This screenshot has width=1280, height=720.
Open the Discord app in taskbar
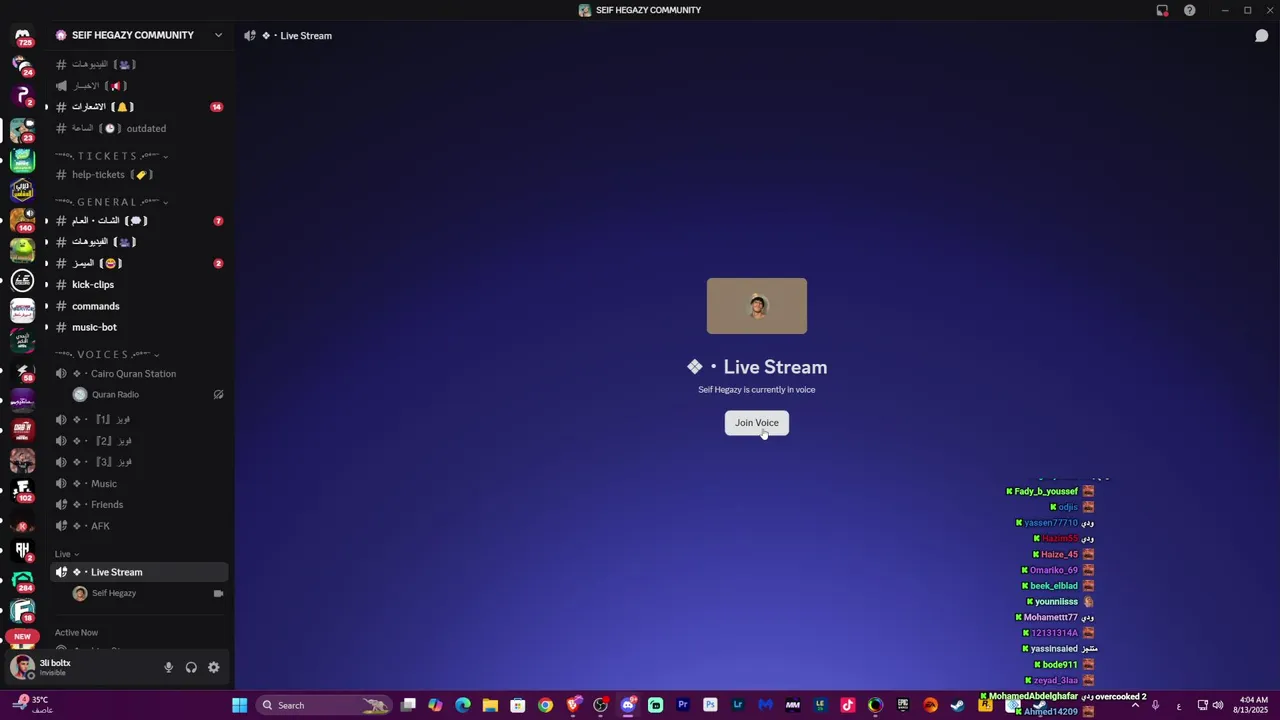pos(627,705)
